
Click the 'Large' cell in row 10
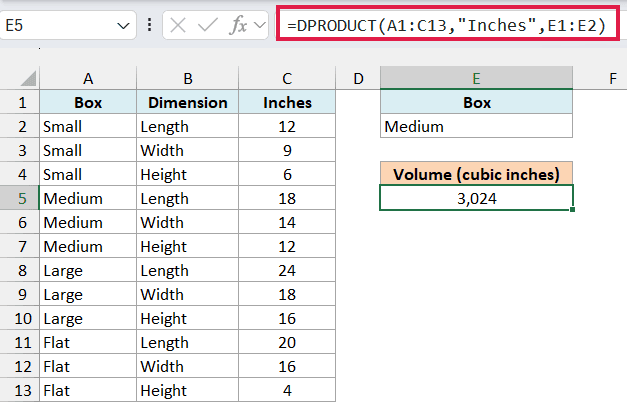coord(88,318)
